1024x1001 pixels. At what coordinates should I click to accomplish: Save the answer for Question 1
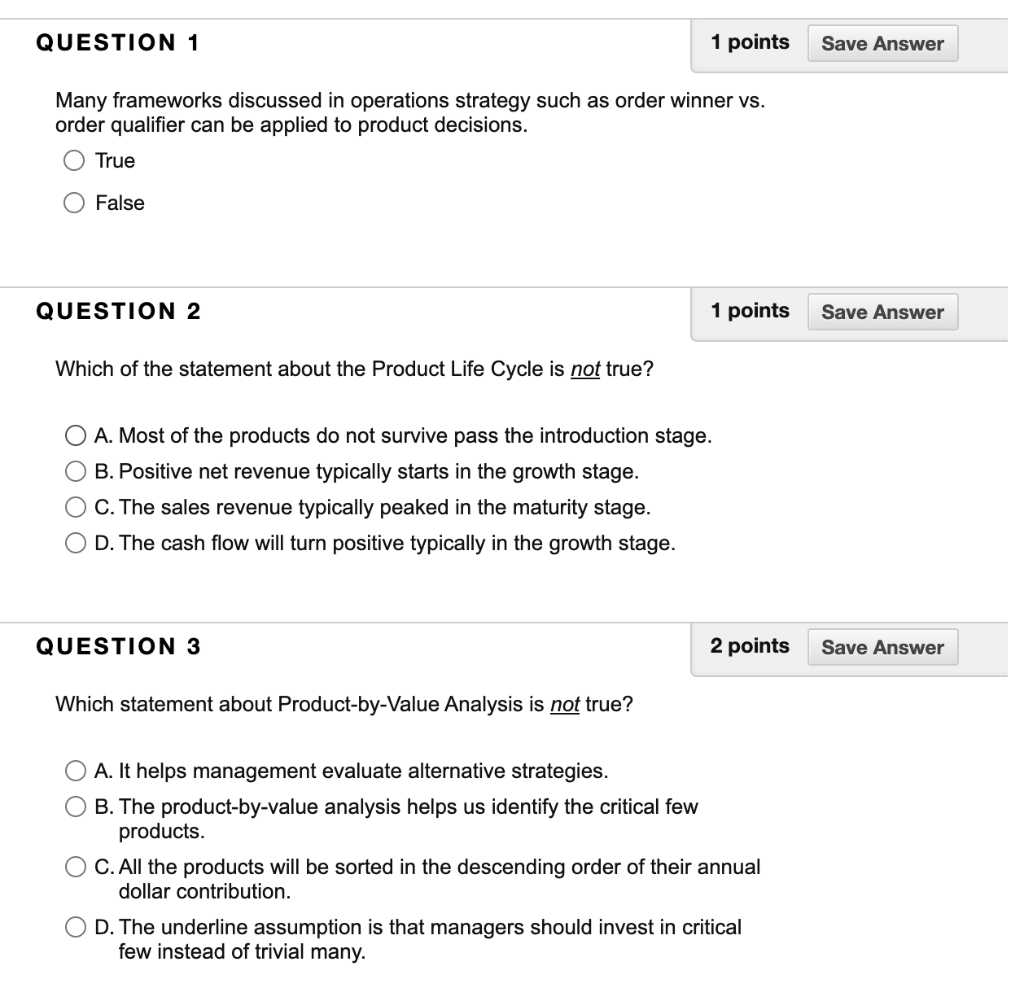tap(883, 43)
